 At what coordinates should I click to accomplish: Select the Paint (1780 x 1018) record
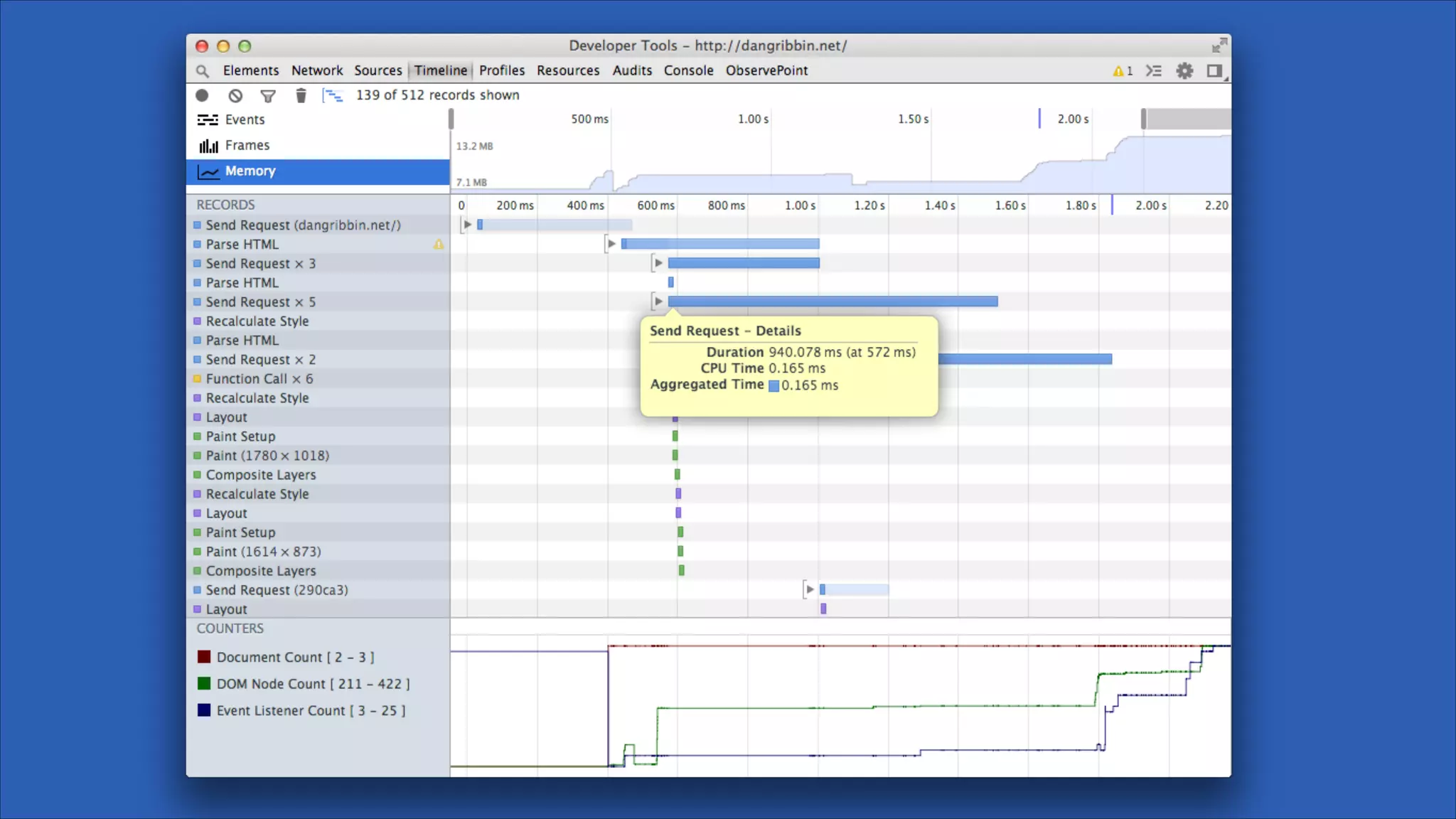(267, 456)
